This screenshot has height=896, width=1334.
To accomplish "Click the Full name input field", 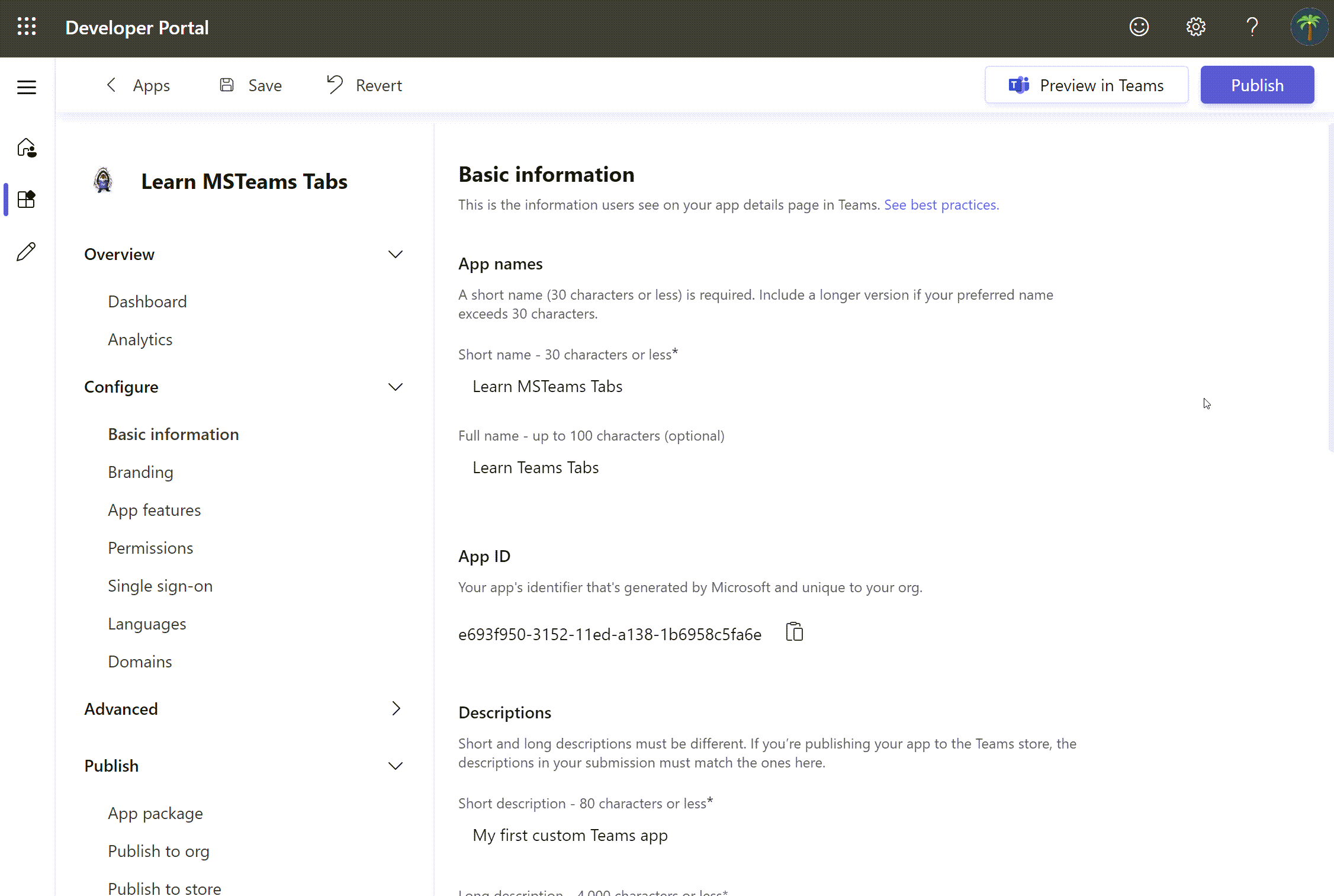I will 770,467.
